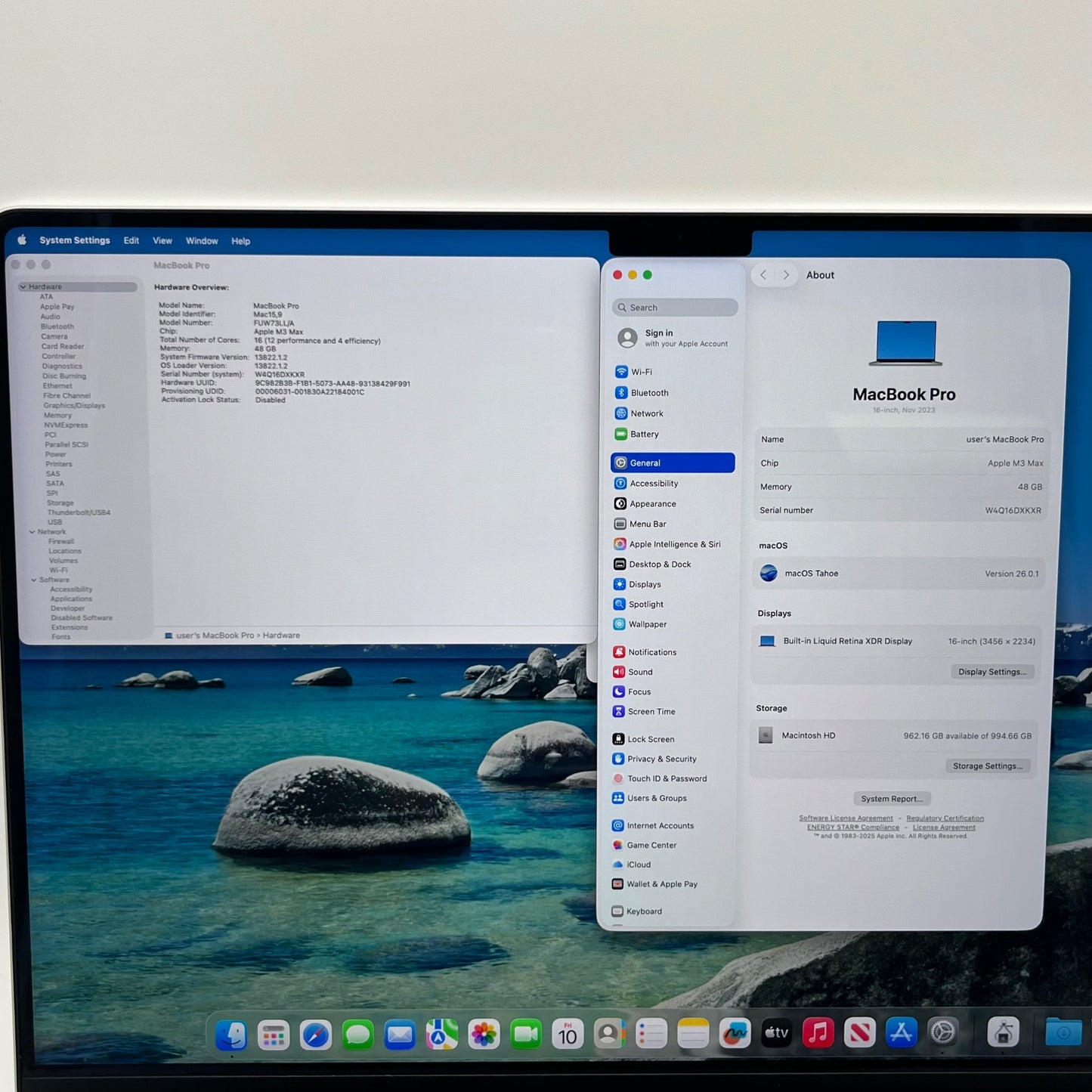Image resolution: width=1092 pixels, height=1092 pixels.
Task: Open the Window menu
Action: 202,241
